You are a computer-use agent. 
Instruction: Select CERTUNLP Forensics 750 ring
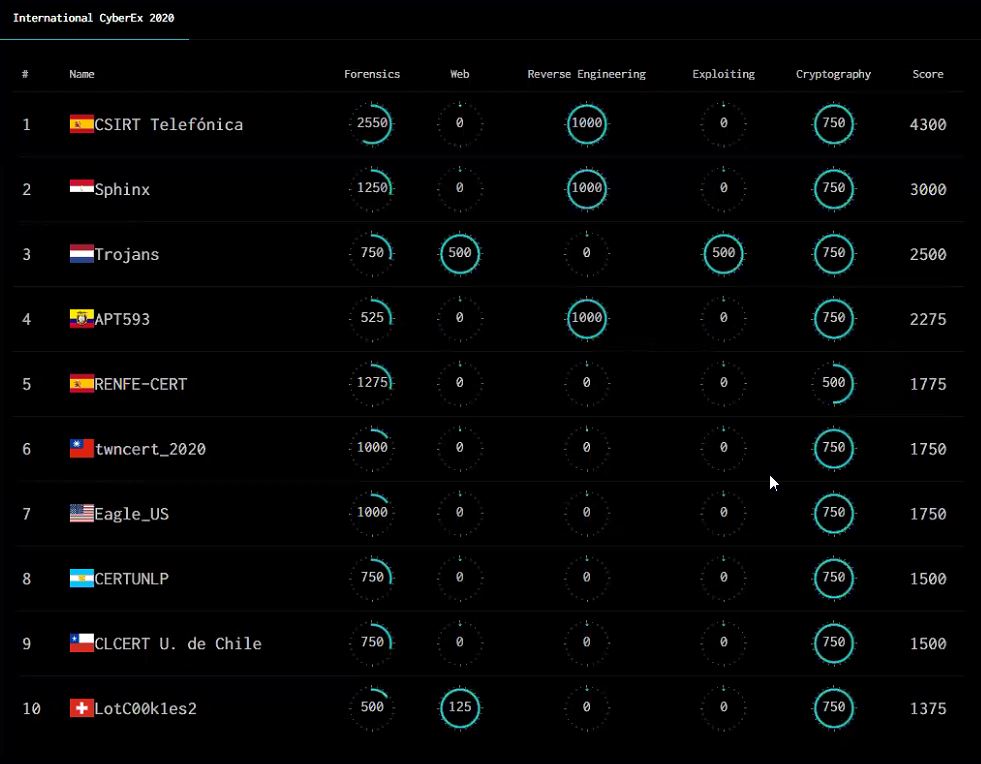(372, 578)
